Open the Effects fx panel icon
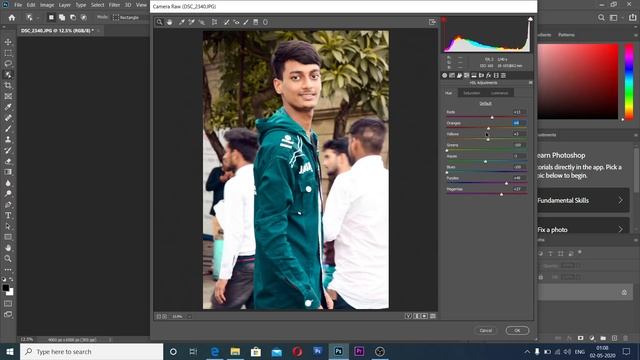Viewport: 640px width, 360px height. 489,75
